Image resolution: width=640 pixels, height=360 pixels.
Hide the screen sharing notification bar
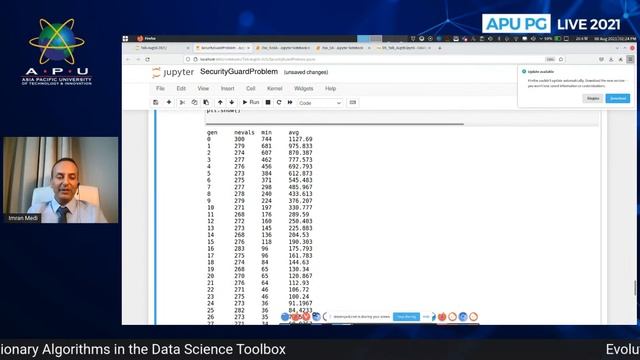tap(426, 317)
